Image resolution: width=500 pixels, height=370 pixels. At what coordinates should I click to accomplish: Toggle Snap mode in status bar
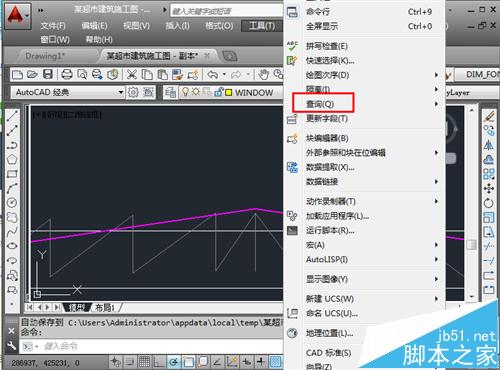(x=130, y=362)
